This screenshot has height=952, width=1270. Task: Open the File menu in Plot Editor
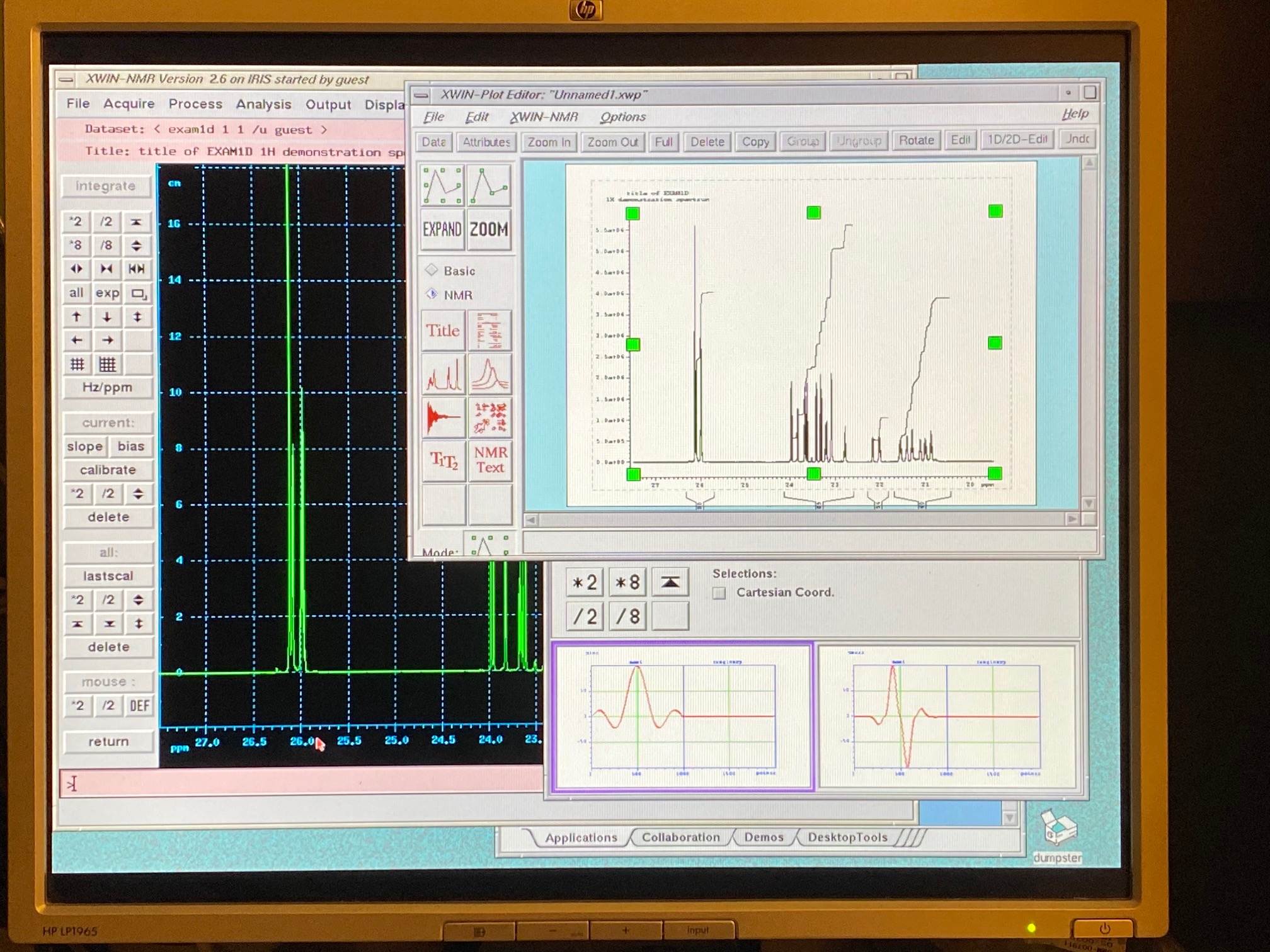pyautogui.click(x=433, y=117)
